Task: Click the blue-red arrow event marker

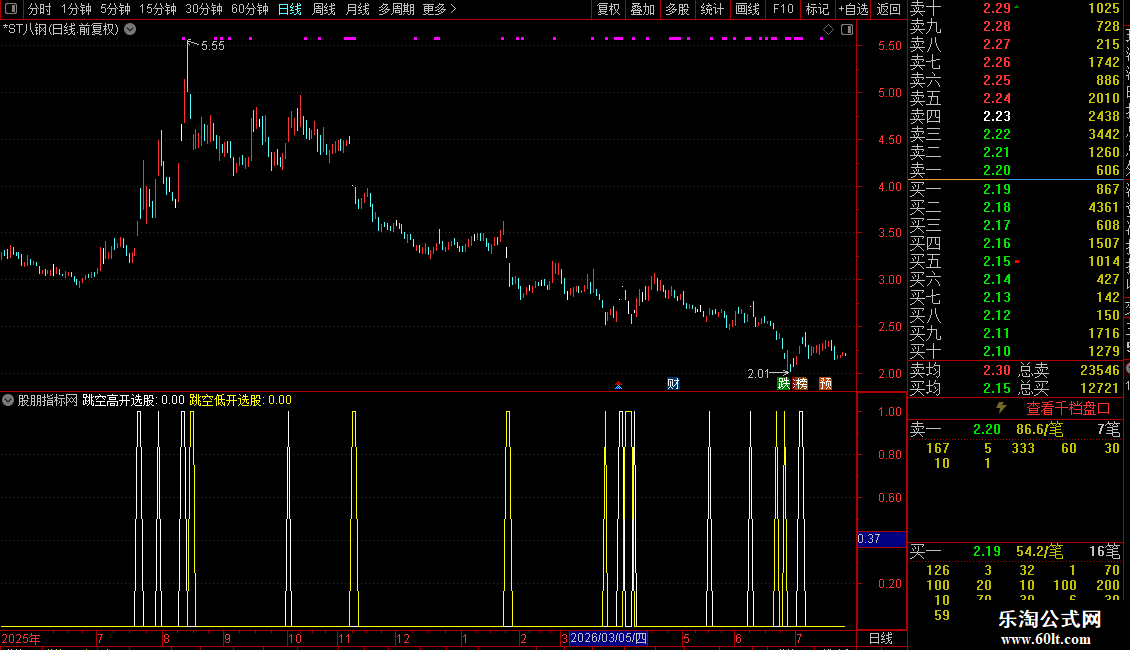Action: (618, 386)
